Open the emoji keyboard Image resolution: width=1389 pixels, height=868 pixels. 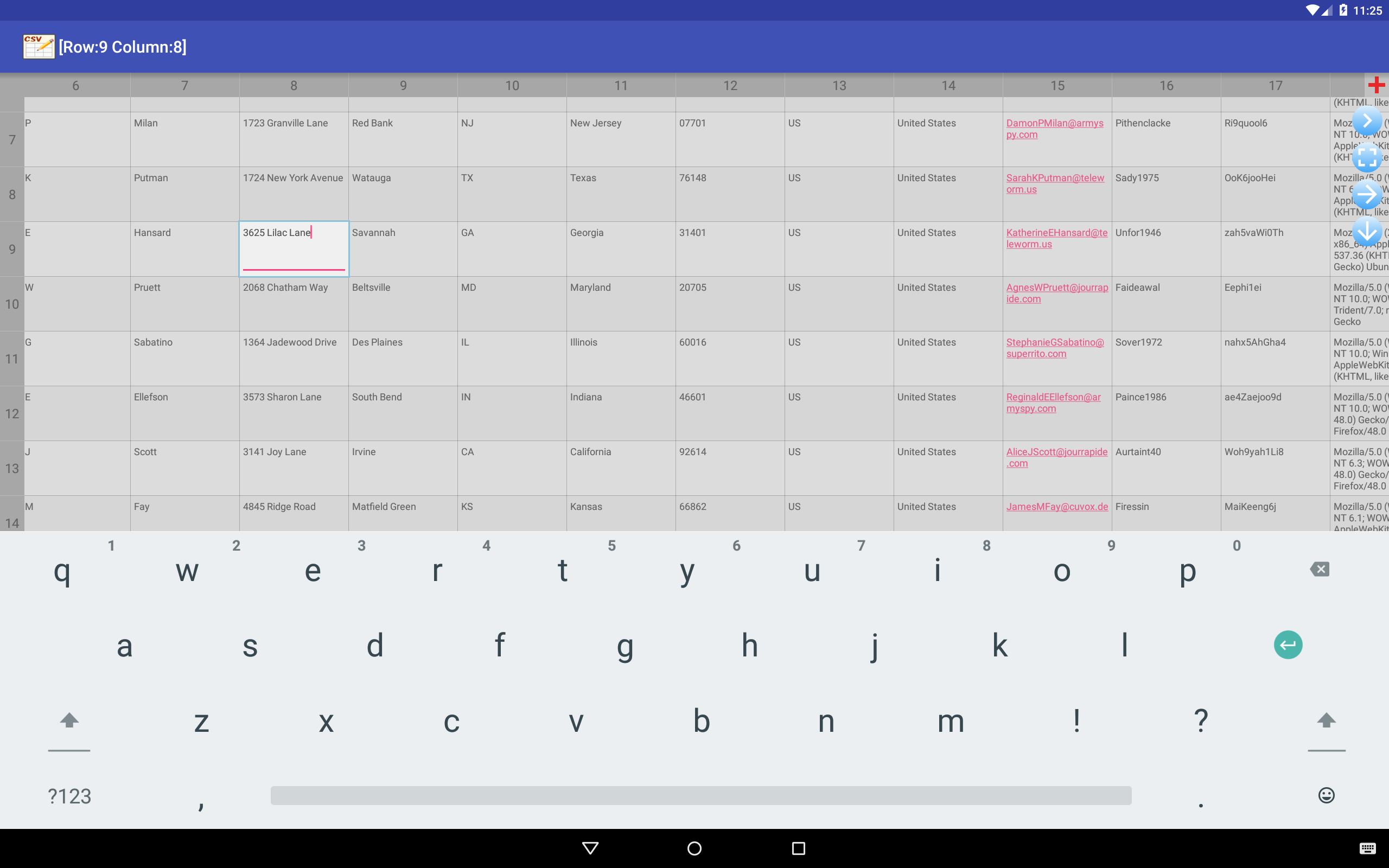coord(1326,795)
